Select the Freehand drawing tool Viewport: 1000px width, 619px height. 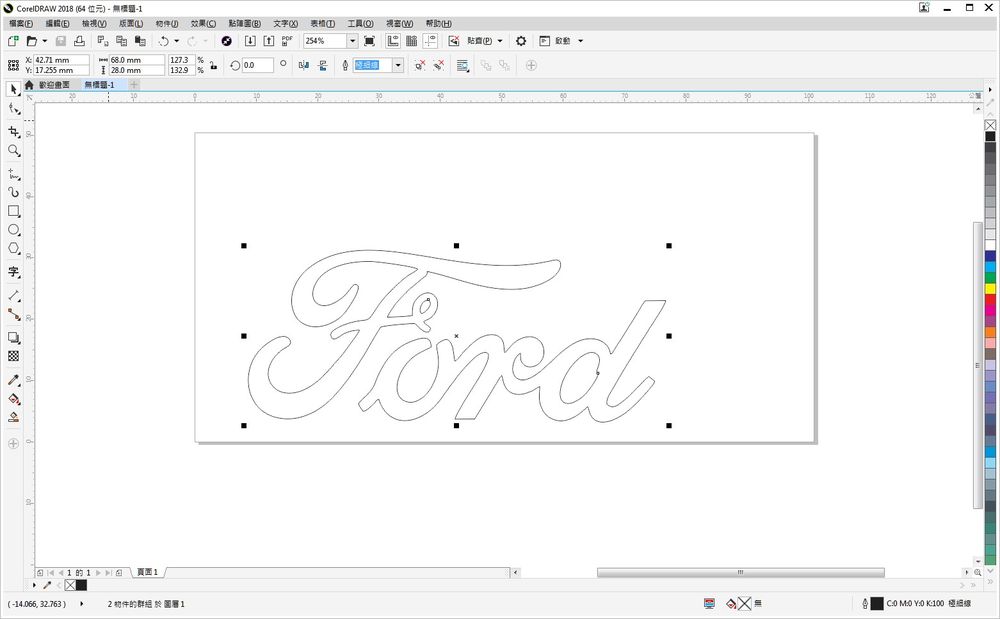point(13,173)
